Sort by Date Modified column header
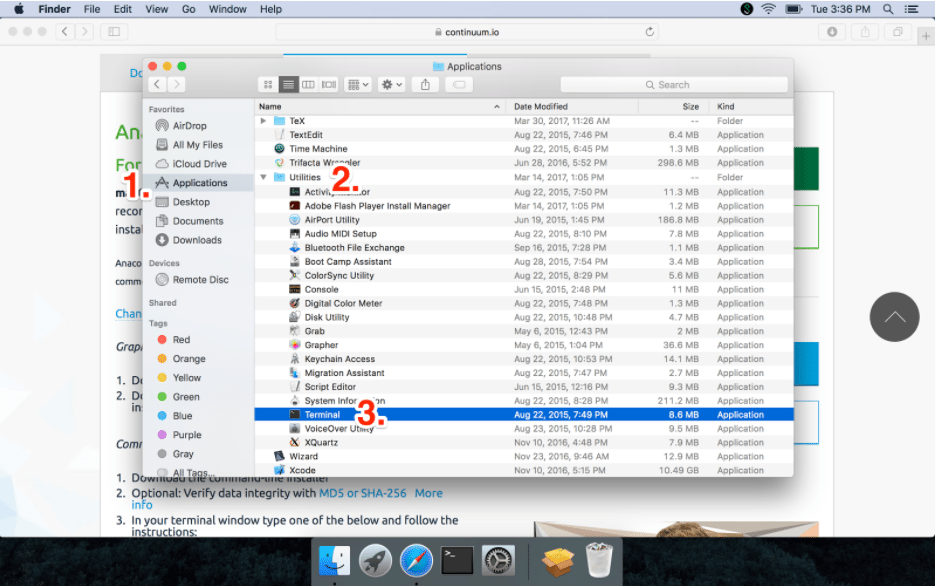936x586 pixels. click(572, 107)
